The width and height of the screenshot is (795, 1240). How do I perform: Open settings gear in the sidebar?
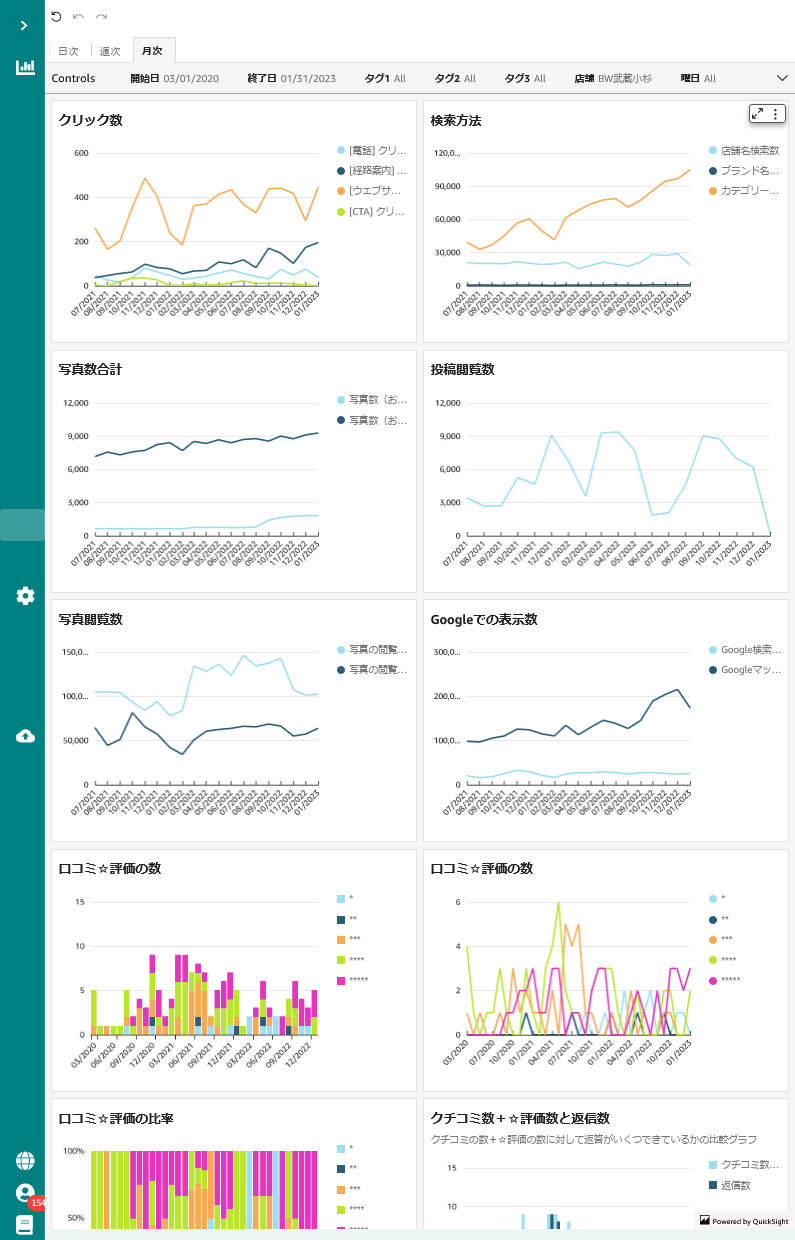click(25, 596)
